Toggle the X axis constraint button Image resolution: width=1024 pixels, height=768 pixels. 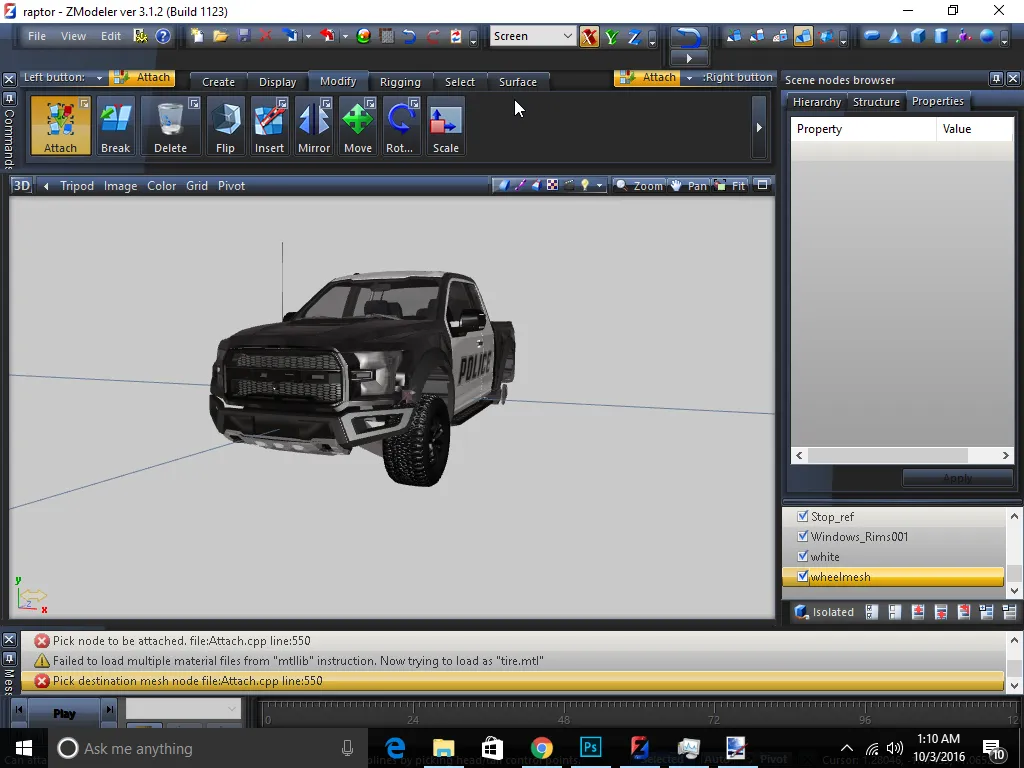tap(589, 37)
